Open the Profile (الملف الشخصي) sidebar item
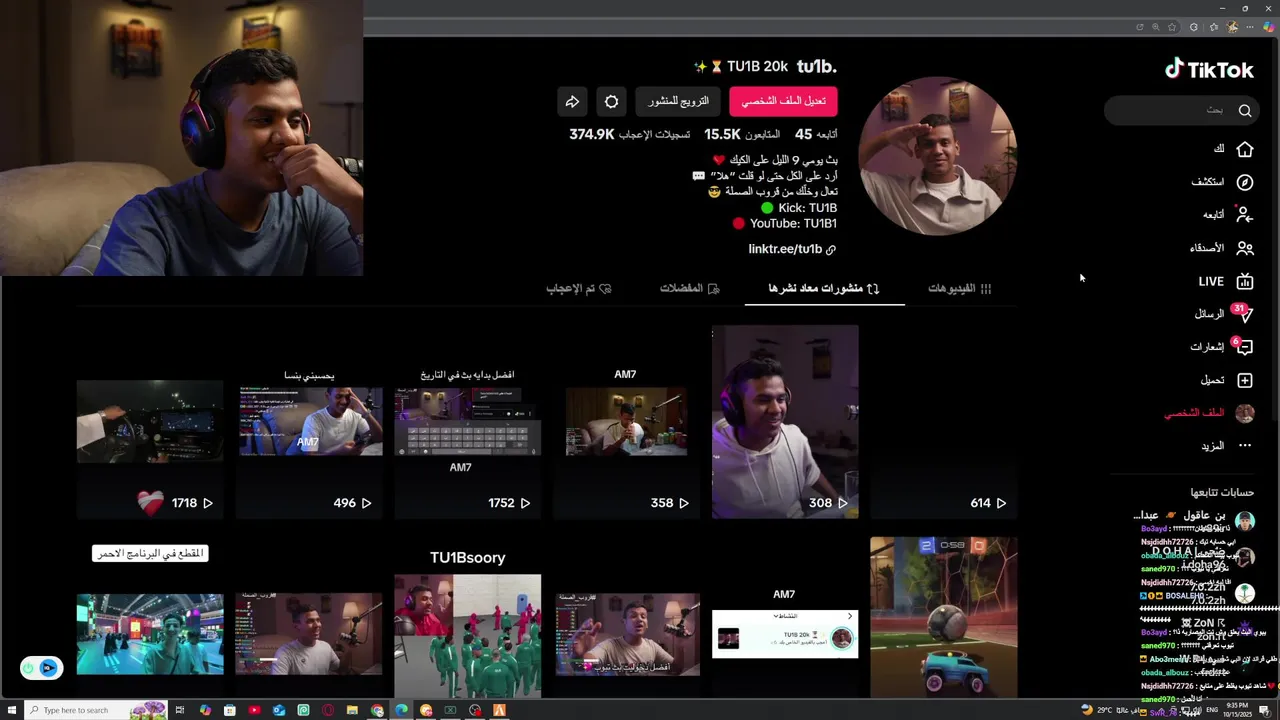This screenshot has width=1280, height=720. pyautogui.click(x=1209, y=413)
